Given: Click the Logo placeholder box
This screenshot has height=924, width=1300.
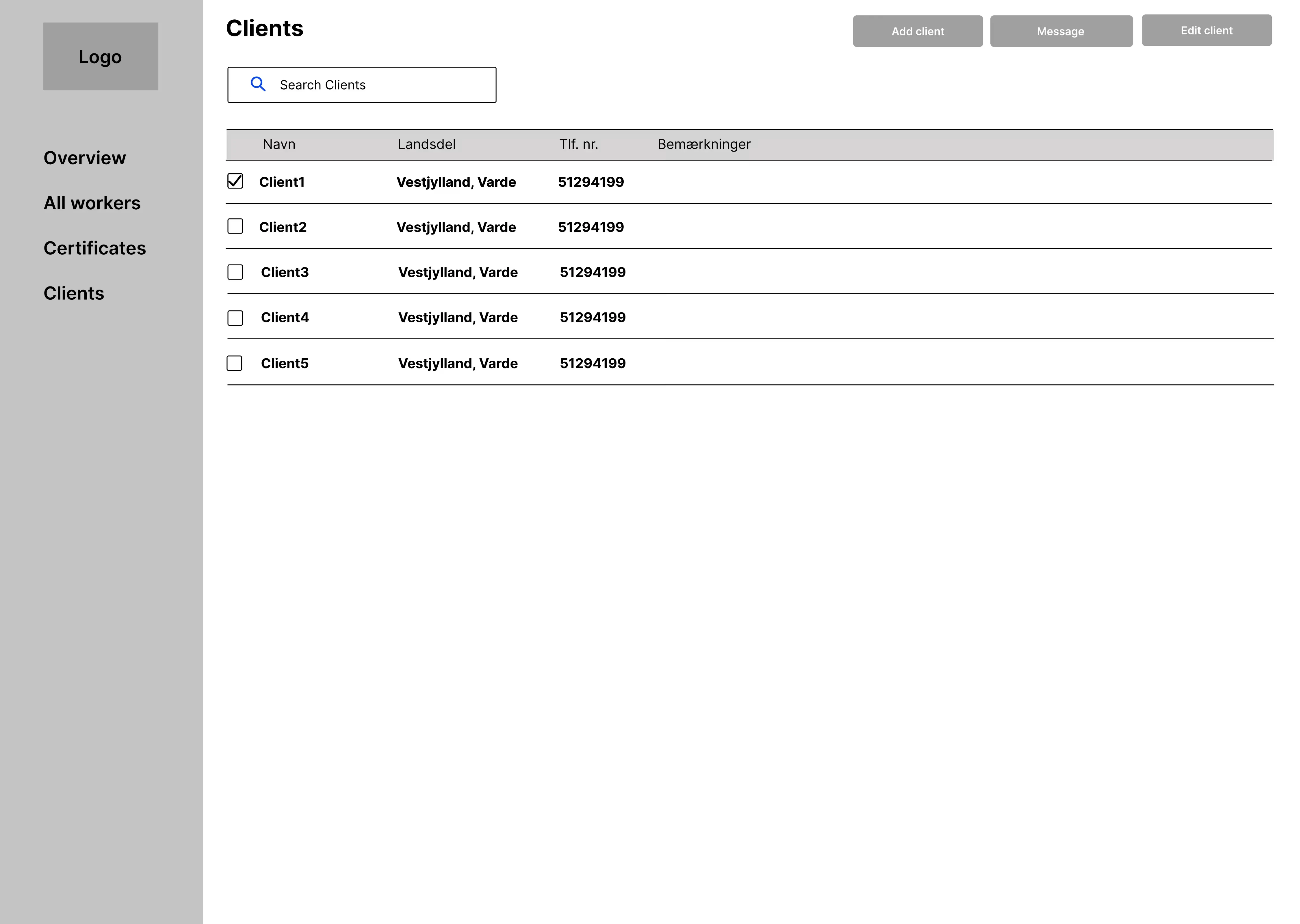Looking at the screenshot, I should point(100,56).
